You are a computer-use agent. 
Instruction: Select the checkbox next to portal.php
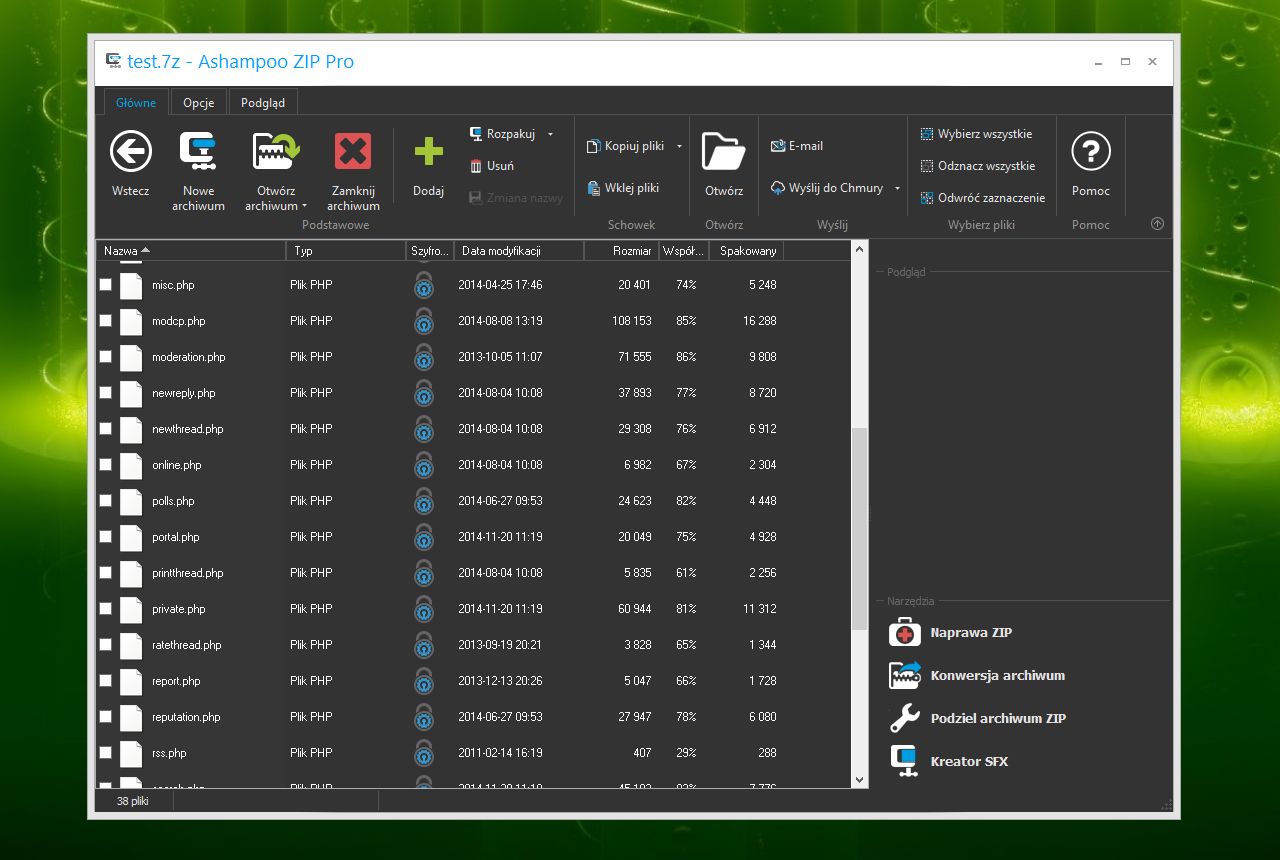click(x=106, y=537)
